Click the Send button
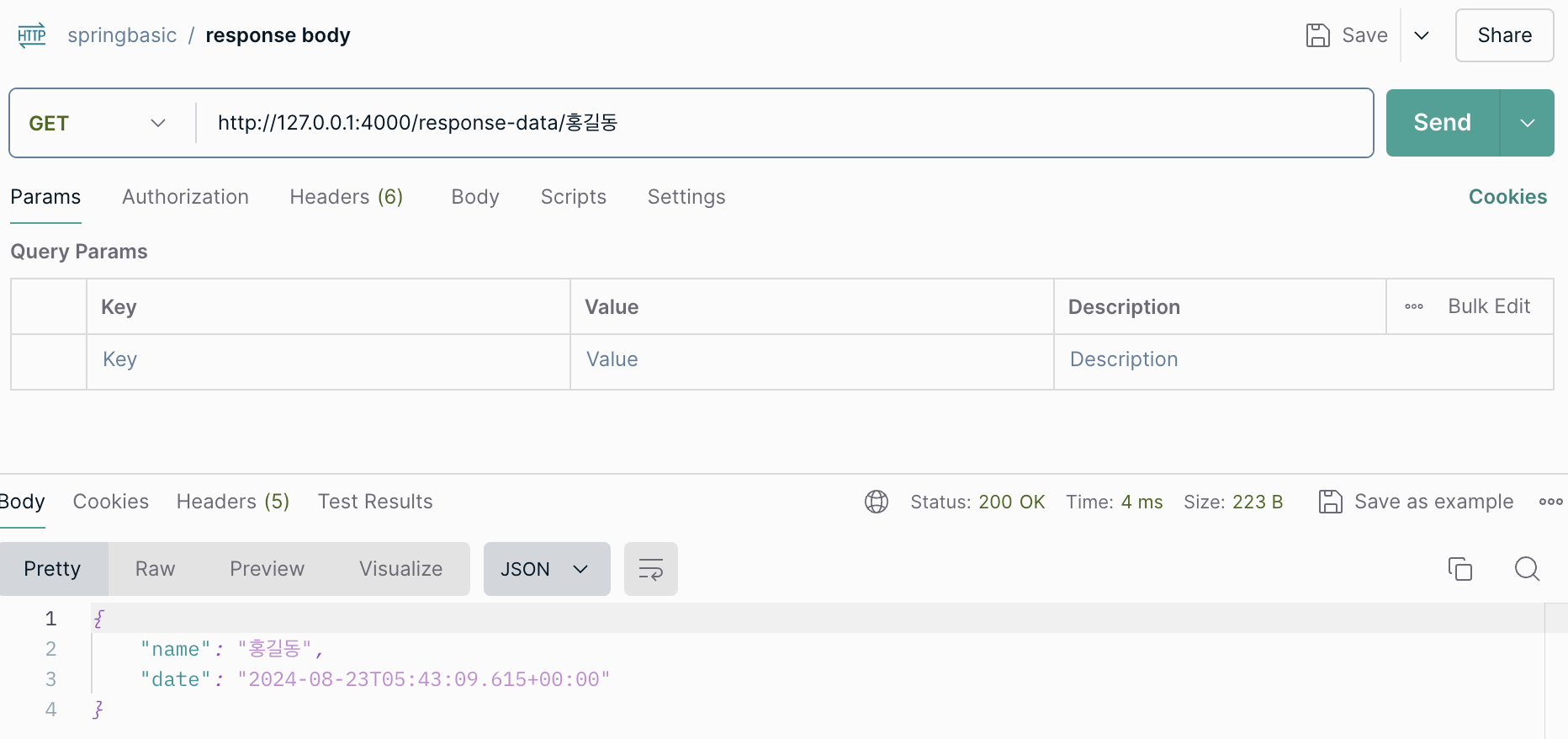 [x=1443, y=123]
